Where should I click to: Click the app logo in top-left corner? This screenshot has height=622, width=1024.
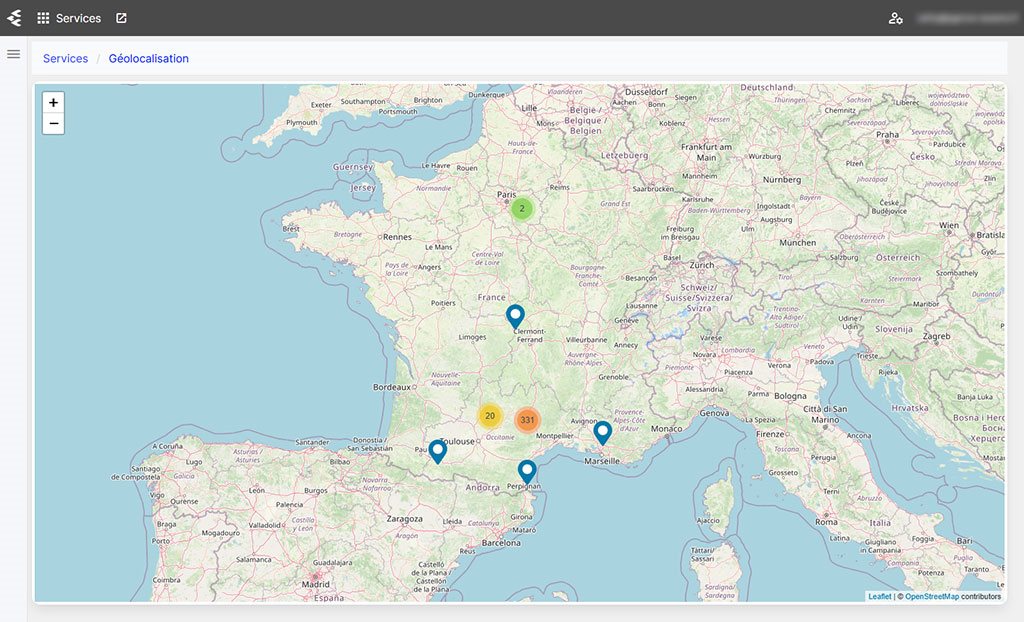[14, 18]
